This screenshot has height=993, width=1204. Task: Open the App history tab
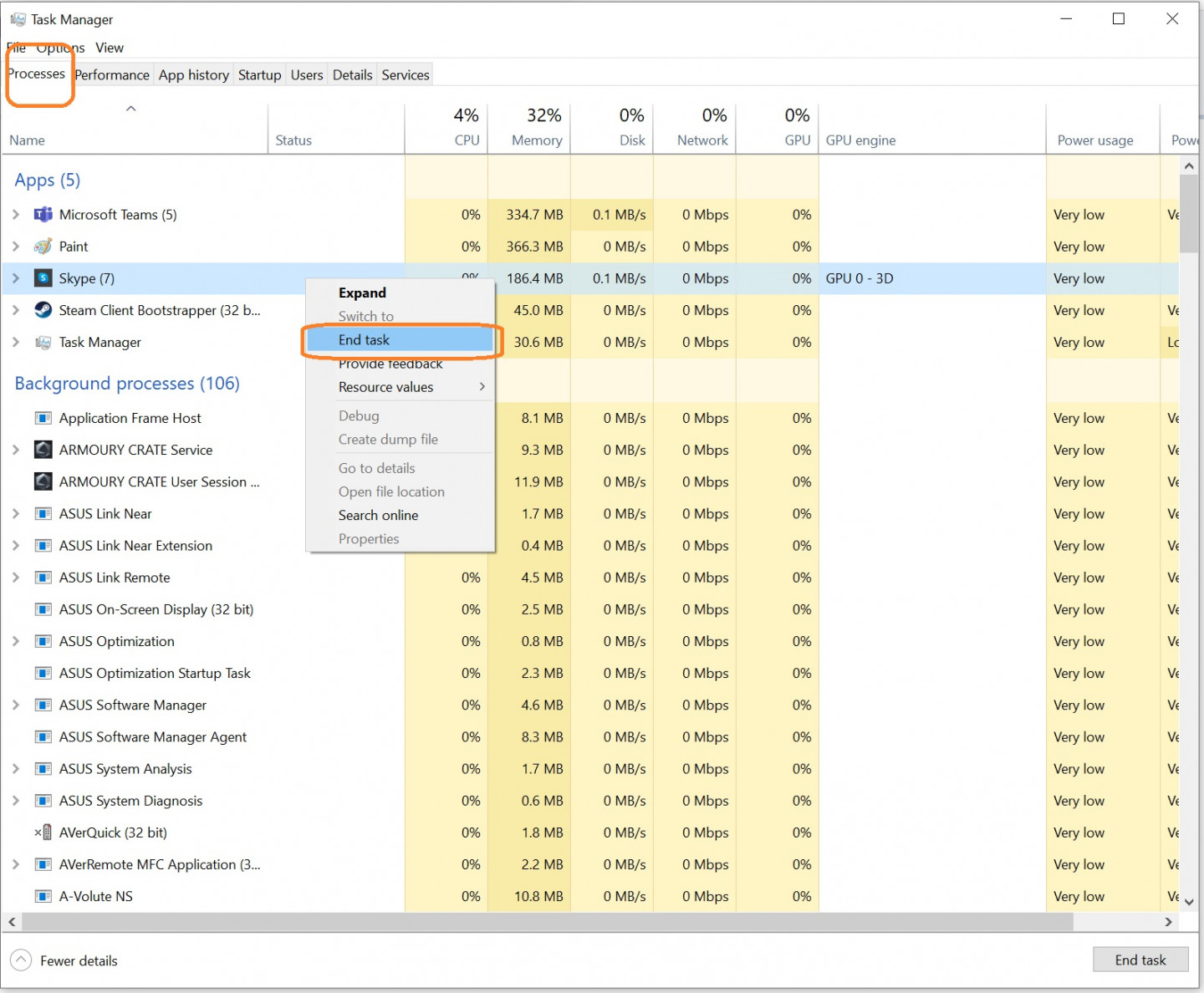194,74
